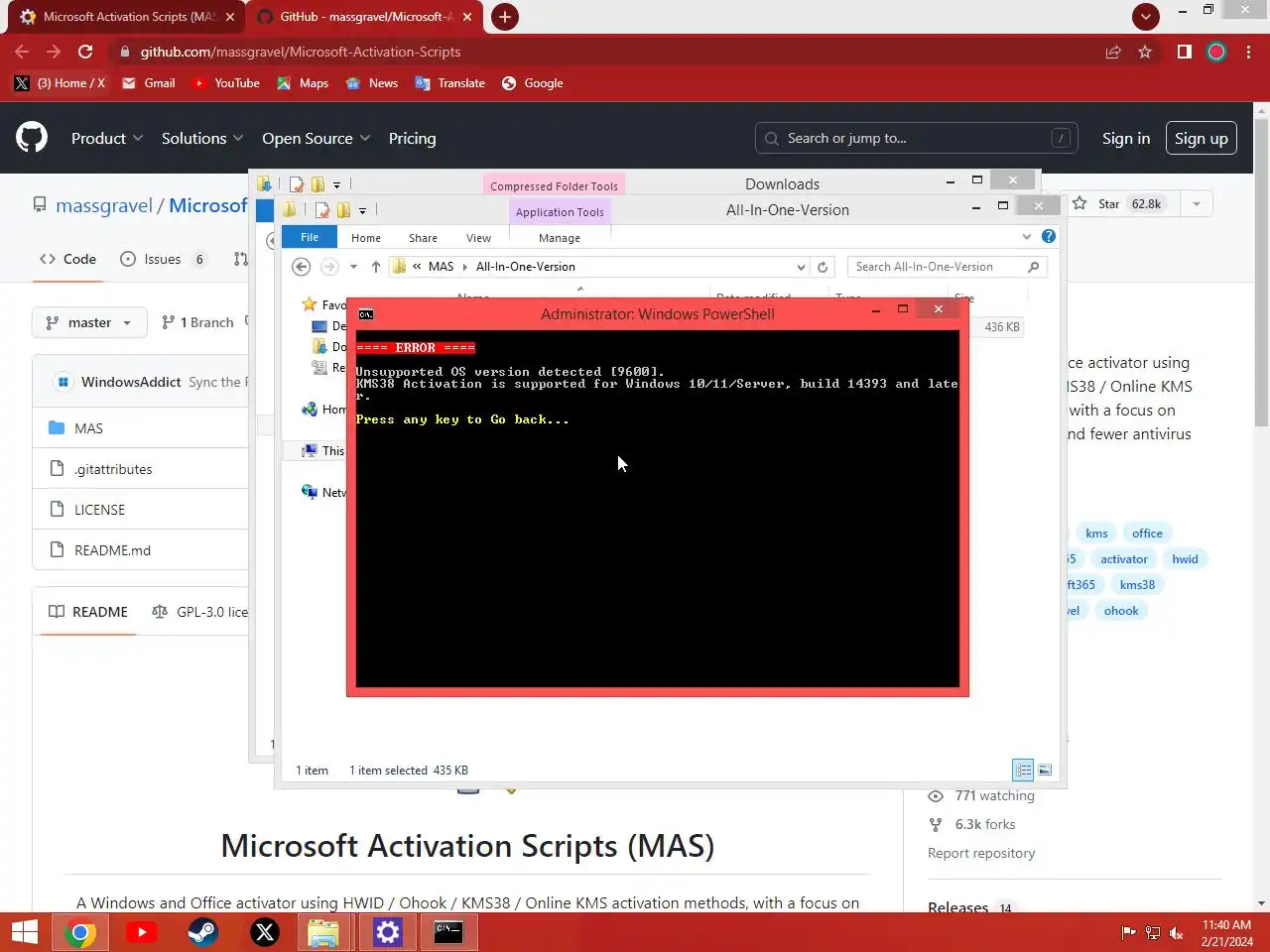Open recent locations dropdown in Explorer
1270x952 pixels.
353,267
